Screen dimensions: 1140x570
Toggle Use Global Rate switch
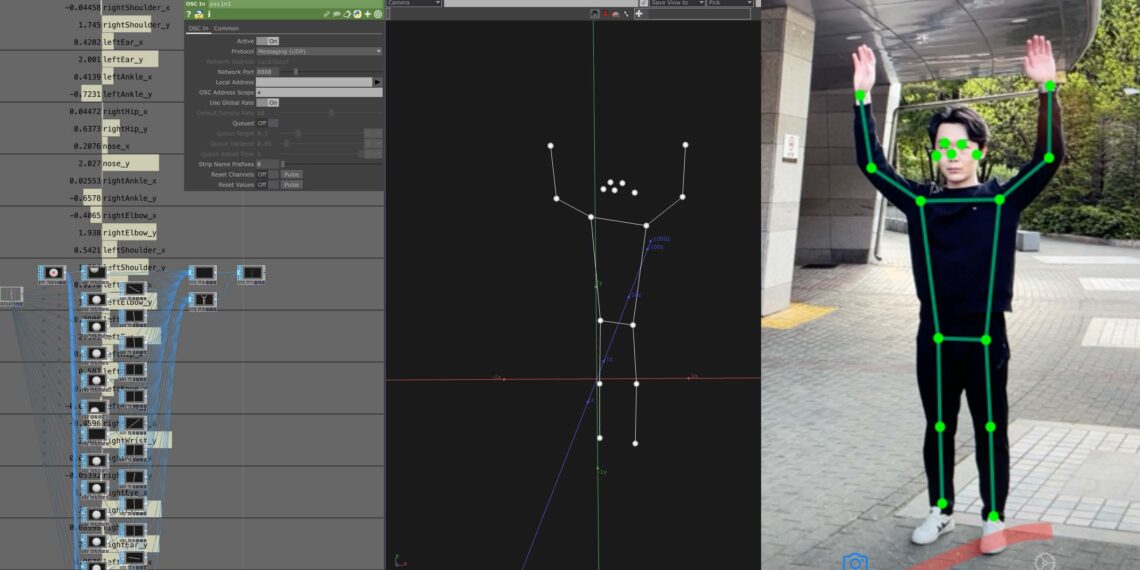point(268,103)
